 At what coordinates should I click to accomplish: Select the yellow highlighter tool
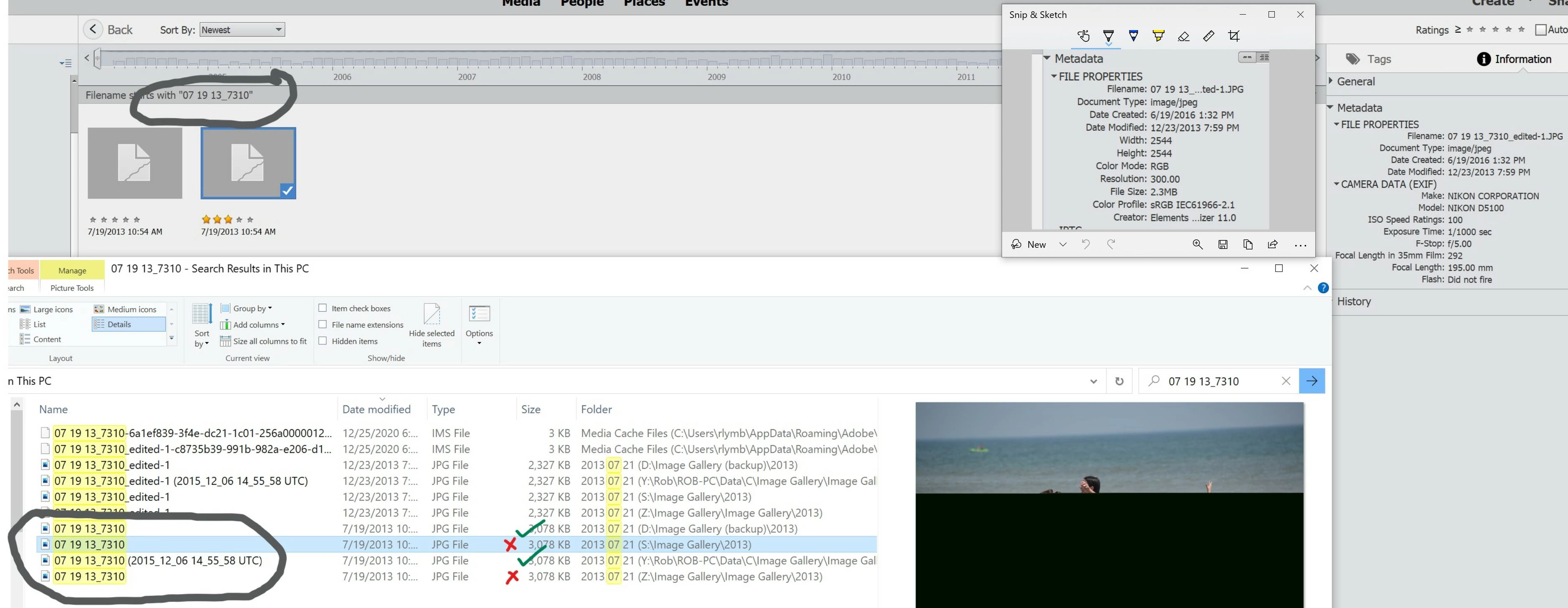click(x=1158, y=36)
